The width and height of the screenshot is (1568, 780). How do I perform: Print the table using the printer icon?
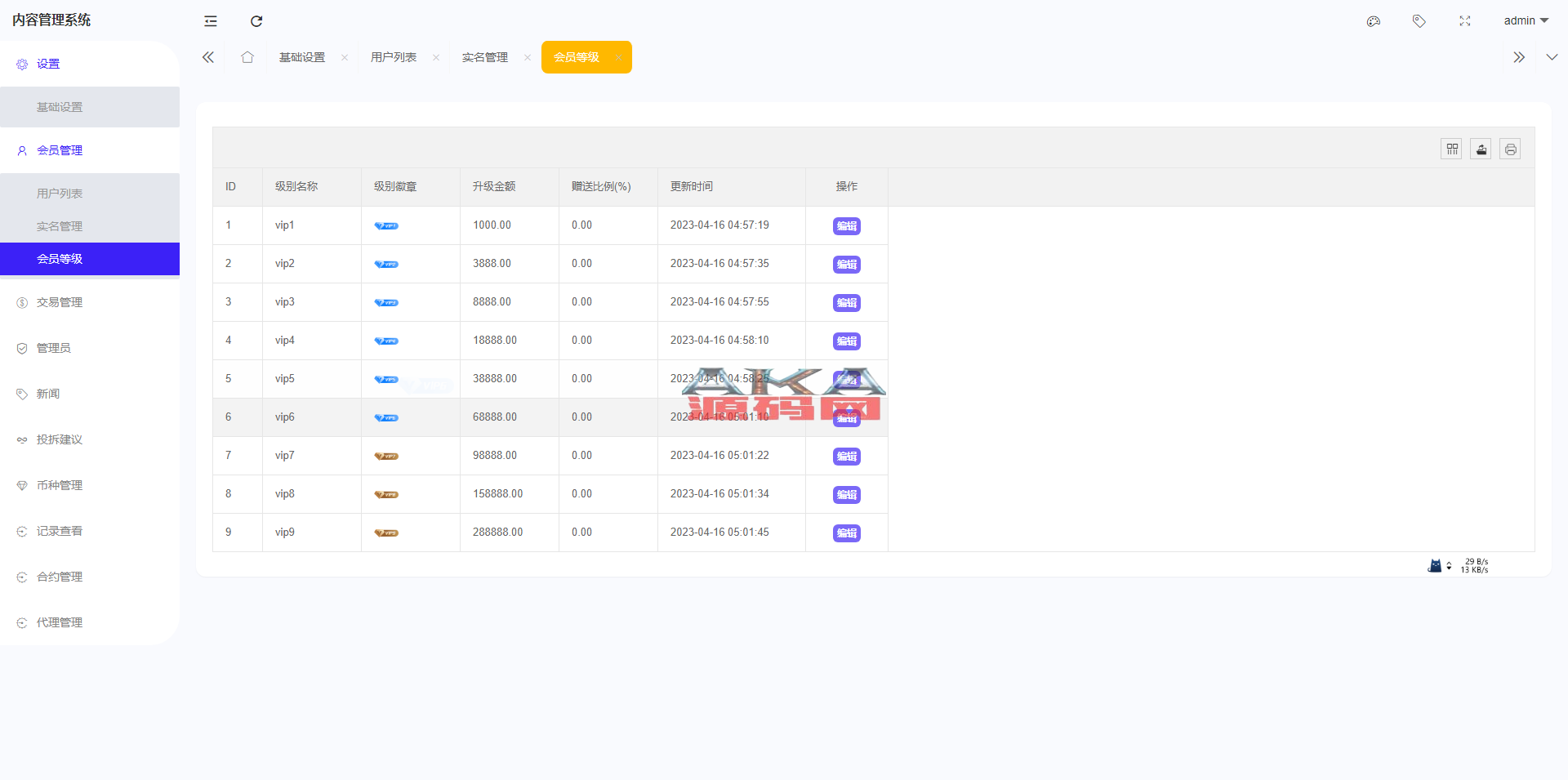click(1510, 149)
